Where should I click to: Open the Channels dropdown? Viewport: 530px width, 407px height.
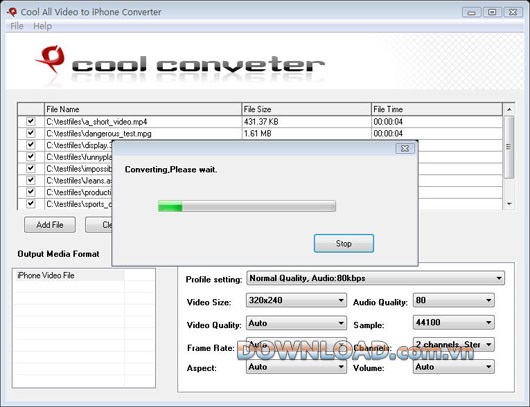point(454,344)
